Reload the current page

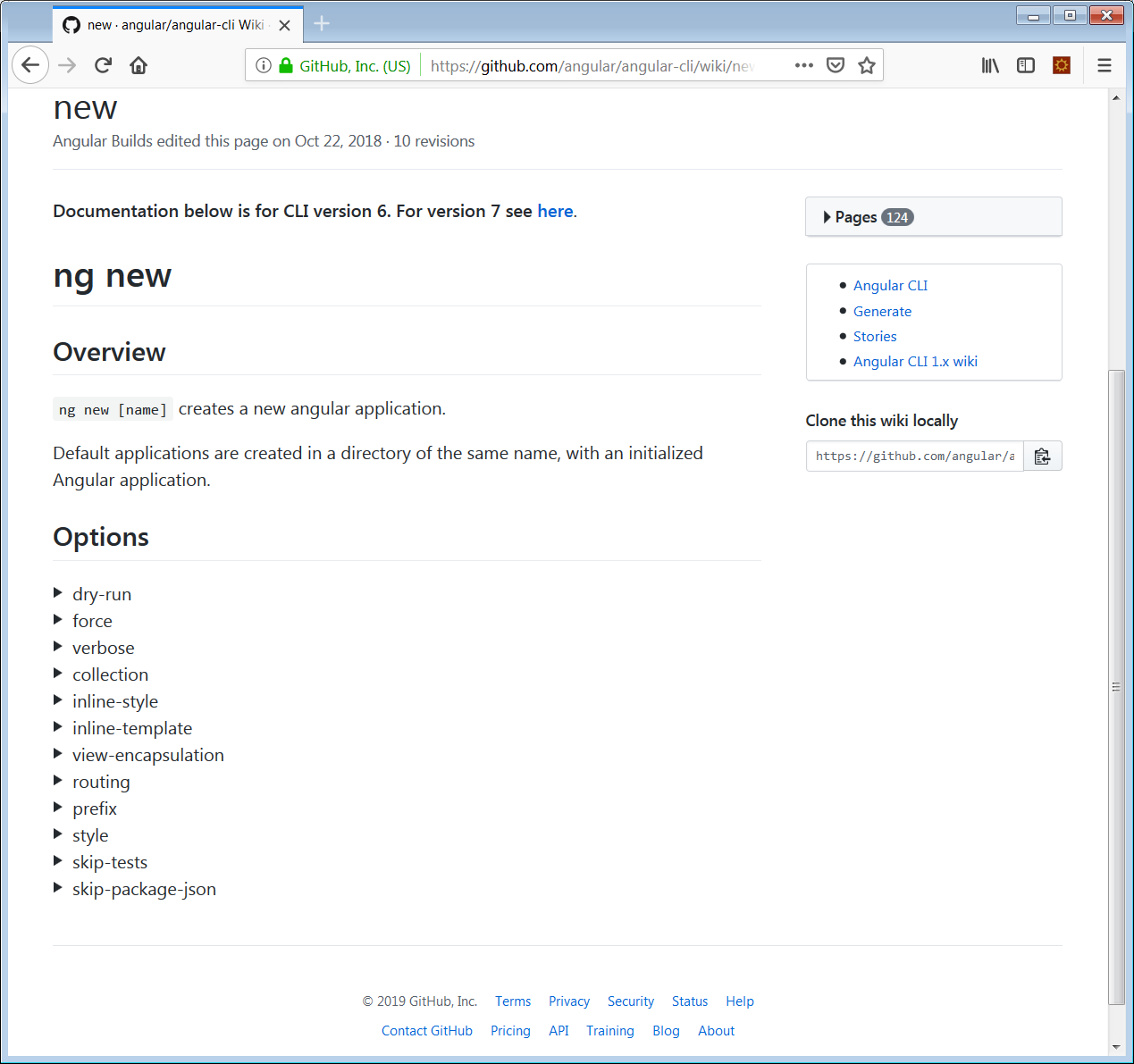(x=103, y=64)
